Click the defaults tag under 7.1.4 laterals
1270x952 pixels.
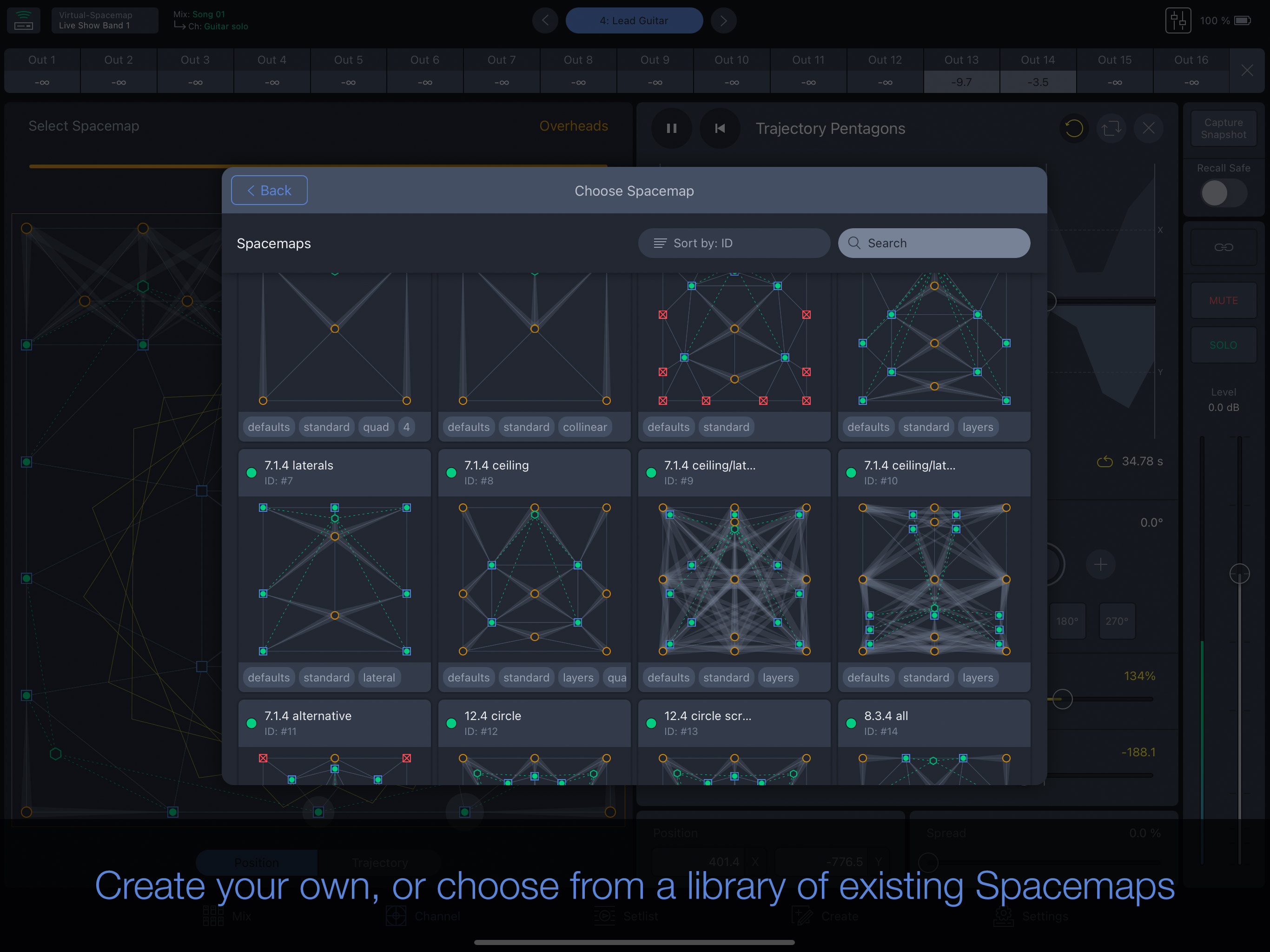pos(269,678)
